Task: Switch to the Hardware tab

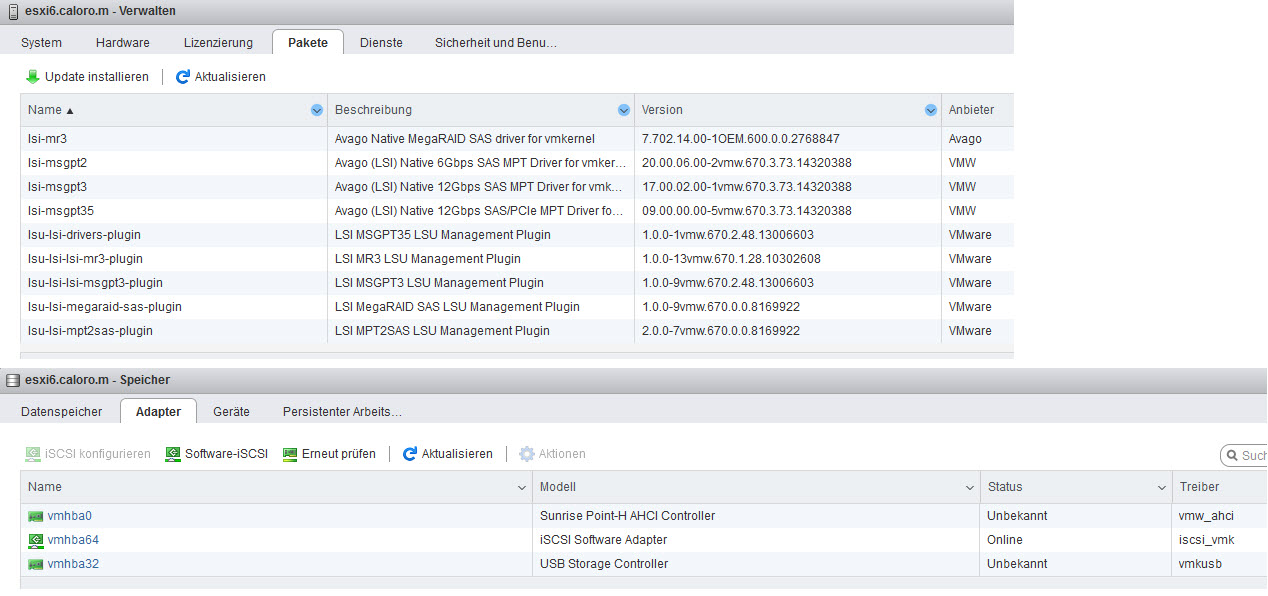Action: point(123,43)
